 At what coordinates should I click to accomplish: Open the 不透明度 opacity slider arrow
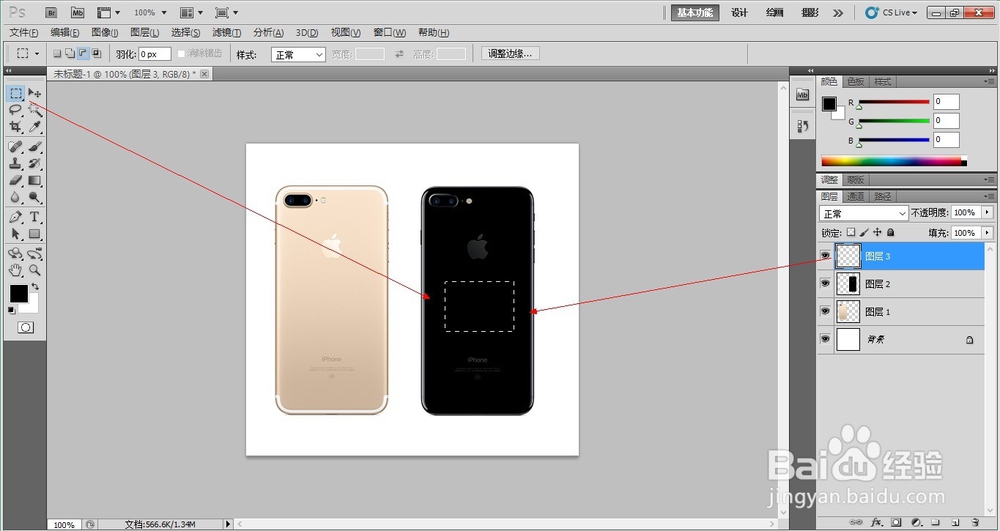(987, 212)
